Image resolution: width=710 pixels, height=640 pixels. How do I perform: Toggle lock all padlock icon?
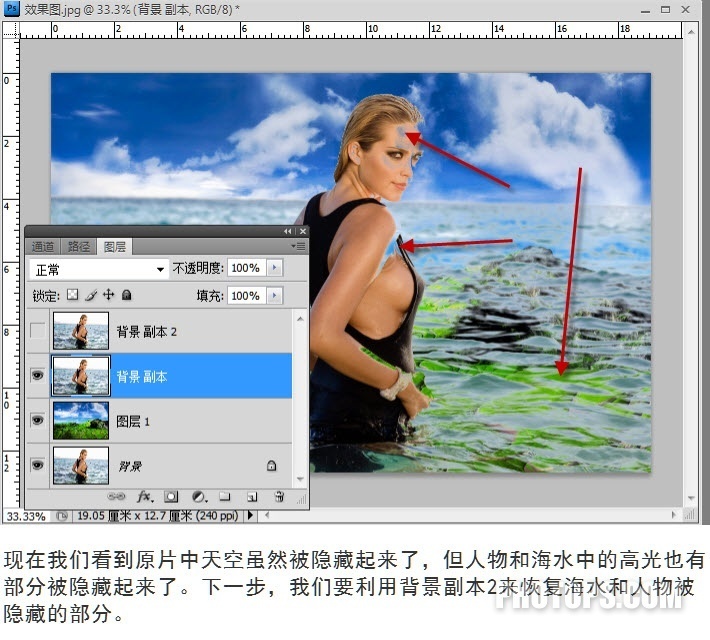127,295
